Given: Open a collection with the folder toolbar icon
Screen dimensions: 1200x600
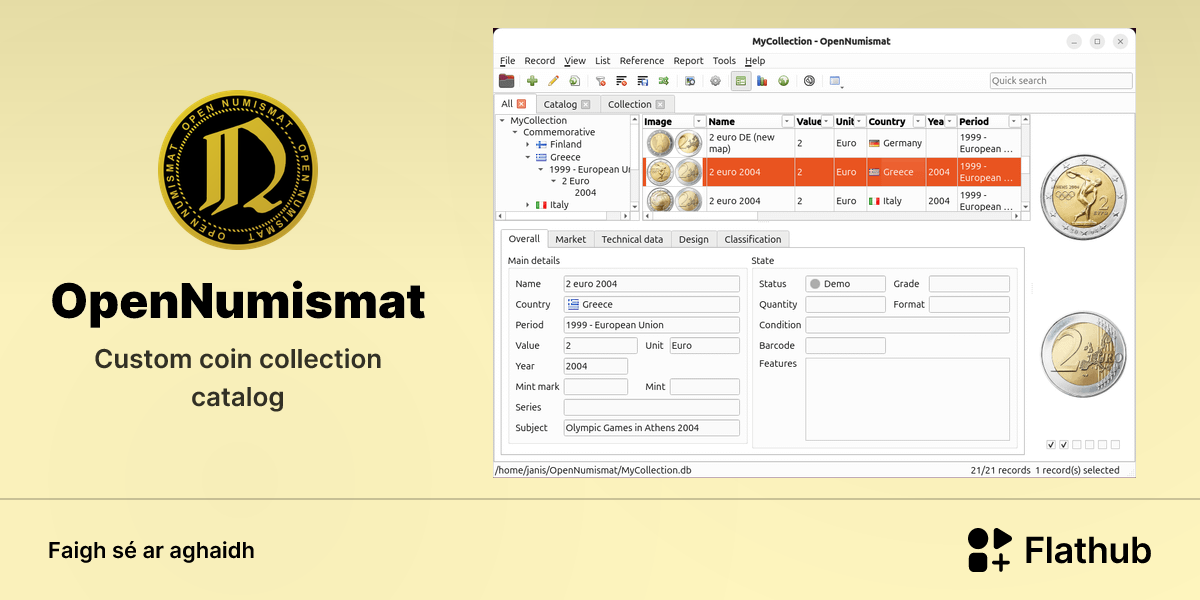Looking at the screenshot, I should (507, 81).
